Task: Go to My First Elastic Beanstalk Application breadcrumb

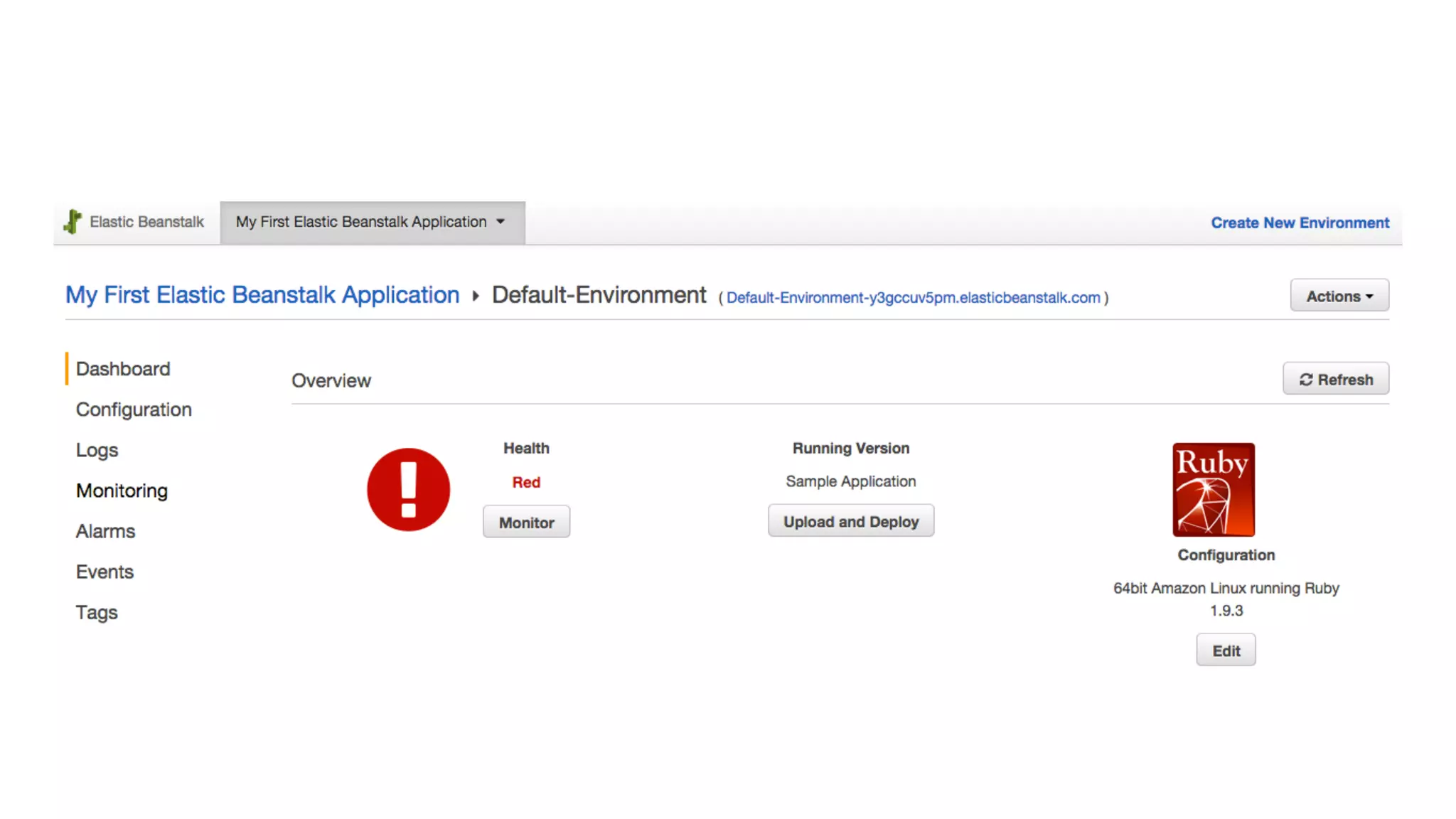Action: click(x=262, y=295)
